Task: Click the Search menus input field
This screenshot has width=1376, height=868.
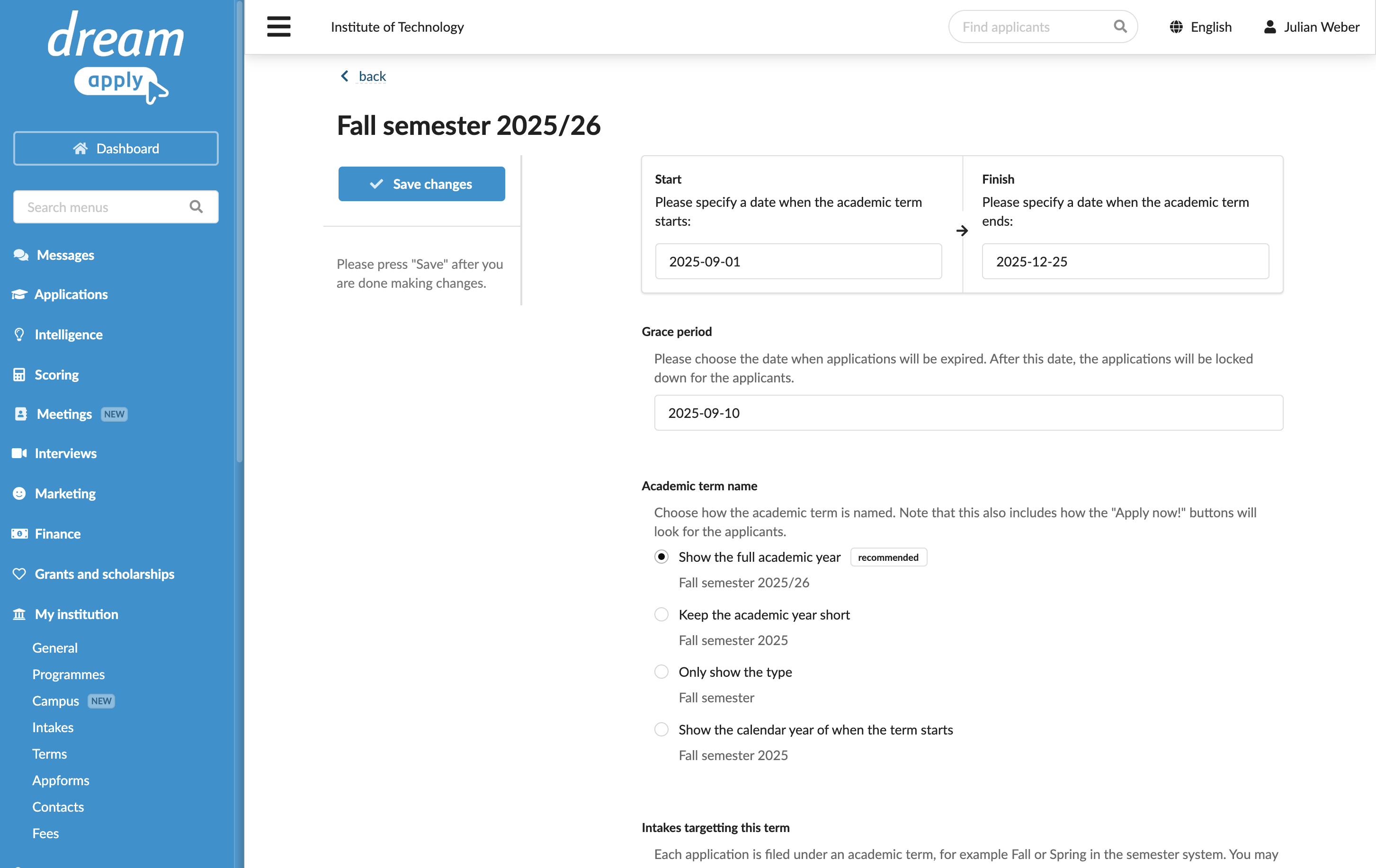Action: point(116,207)
